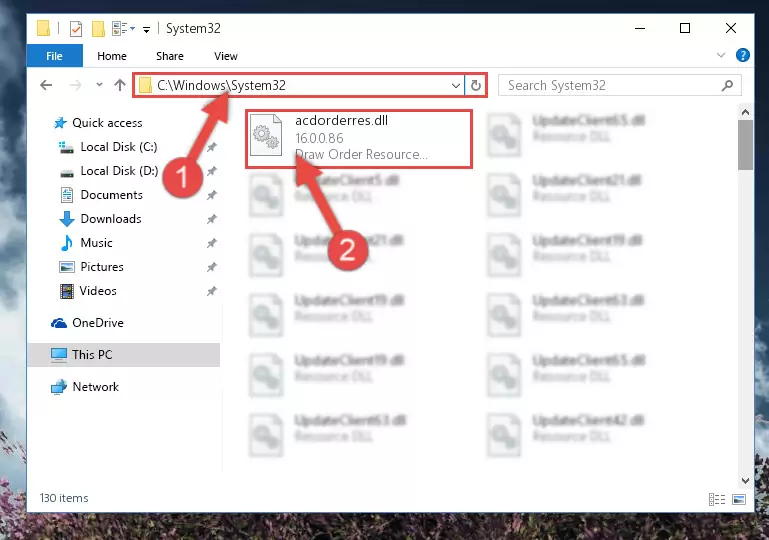Go forward with the Forward arrow
Viewport: 769px width, 540px height.
tap(75, 85)
